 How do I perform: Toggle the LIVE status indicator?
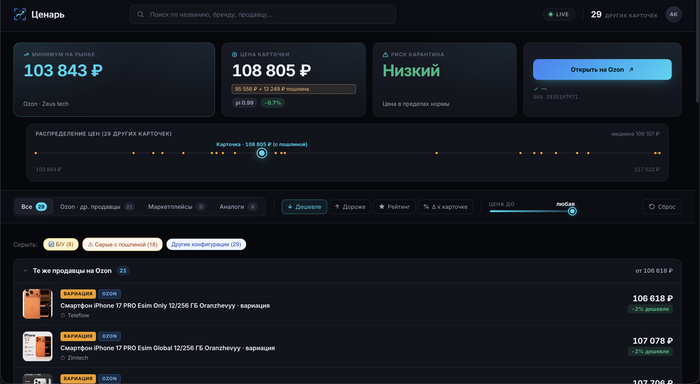click(558, 14)
